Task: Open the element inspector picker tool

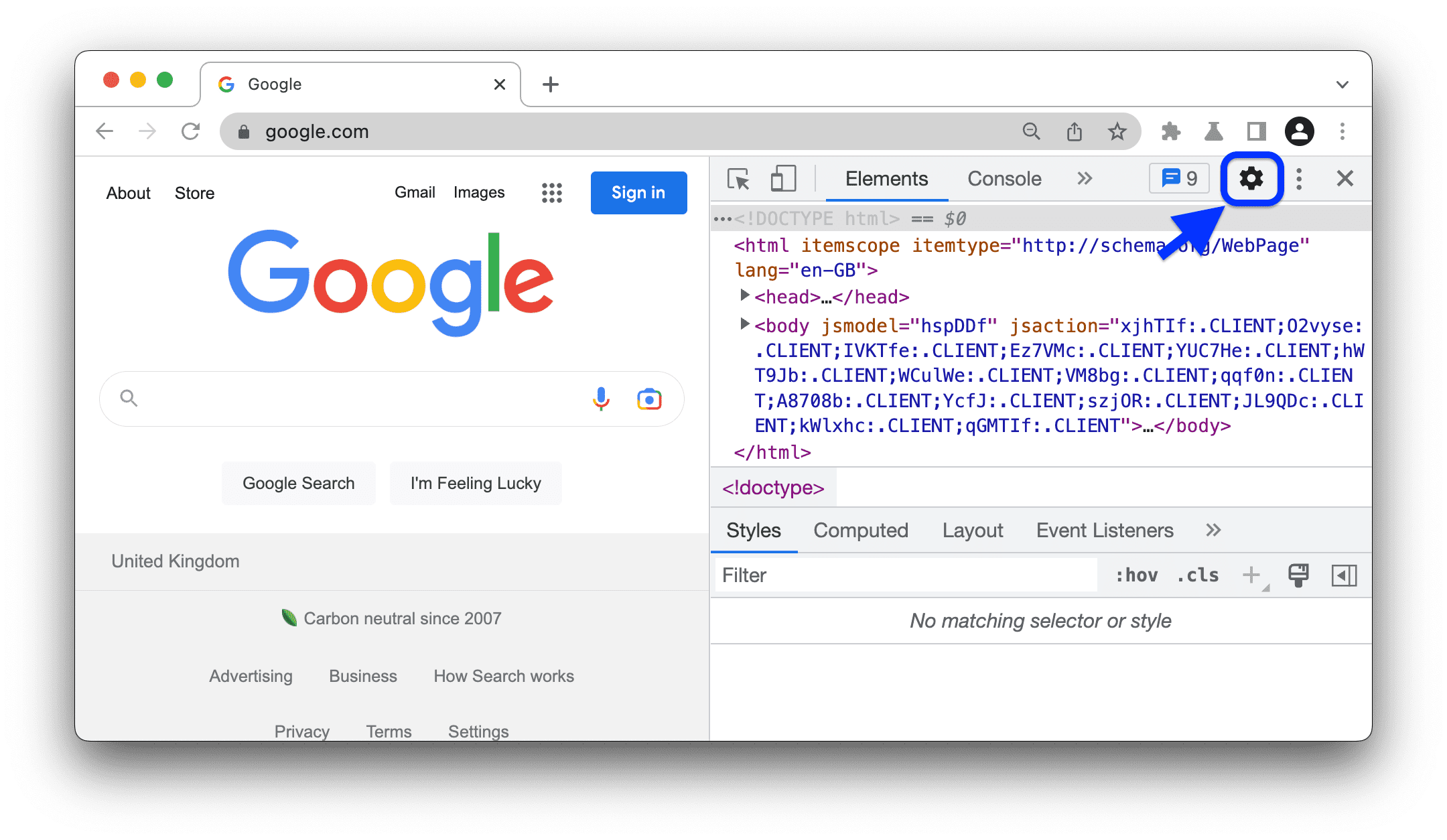Action: click(x=738, y=180)
